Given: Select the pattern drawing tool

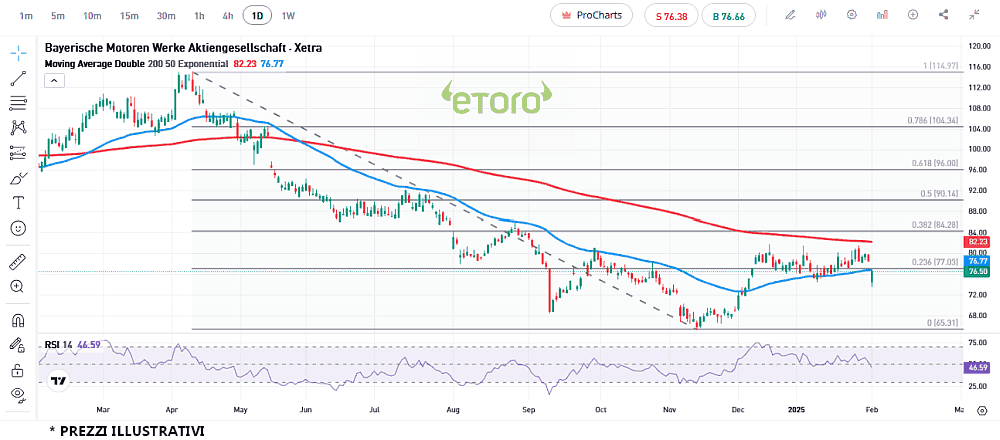Looking at the screenshot, I should click(18, 128).
